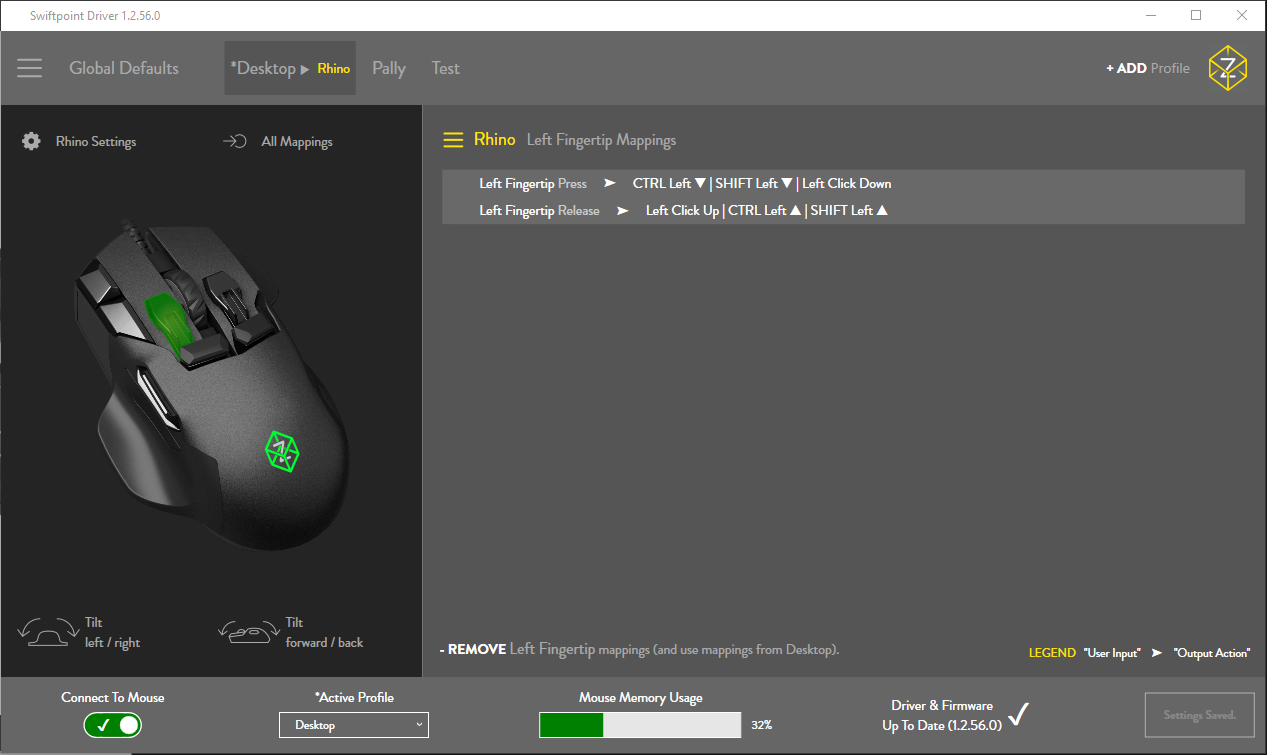Select the Tilt left / right icon

coord(48,633)
